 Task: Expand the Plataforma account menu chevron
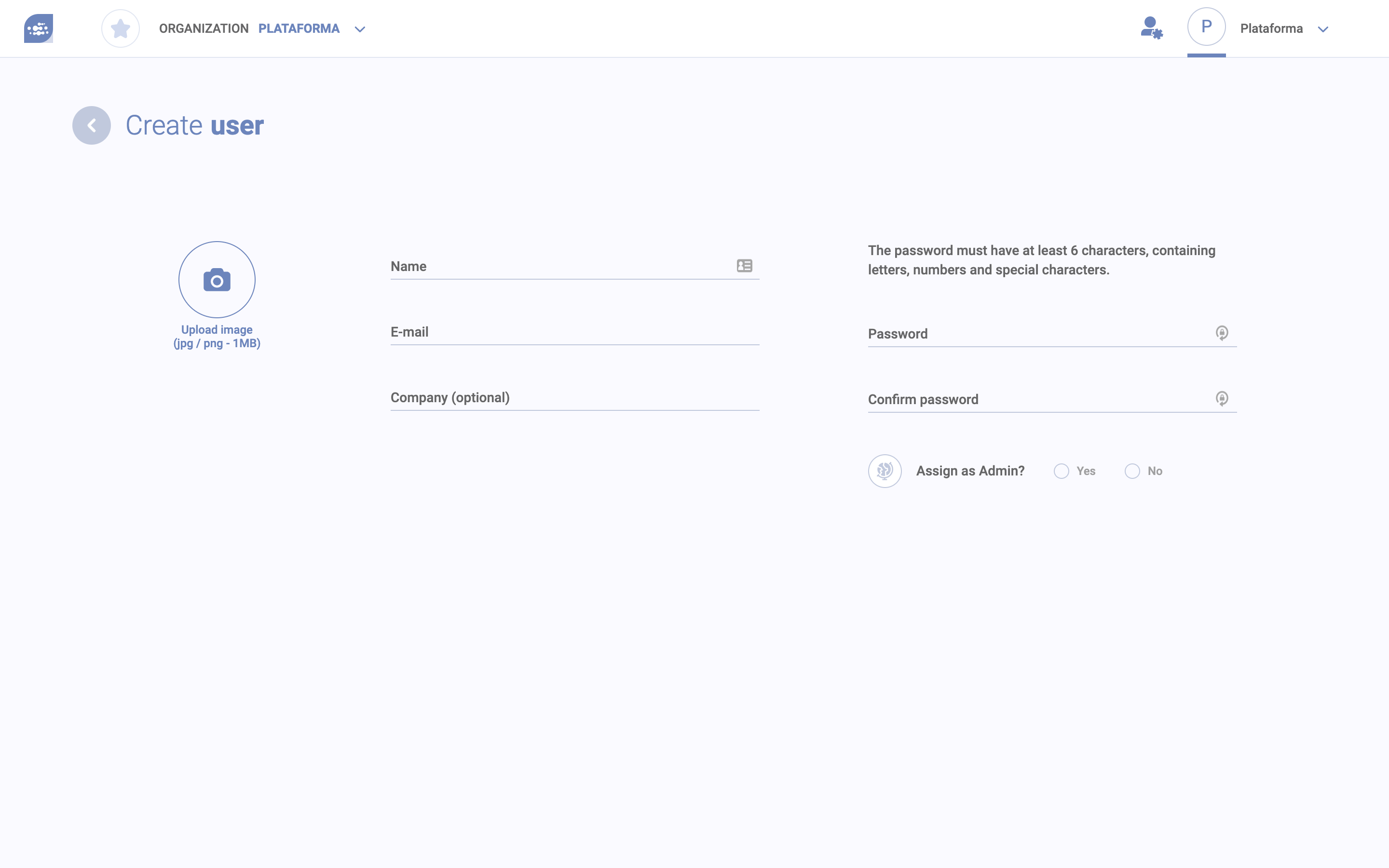coord(1323,29)
